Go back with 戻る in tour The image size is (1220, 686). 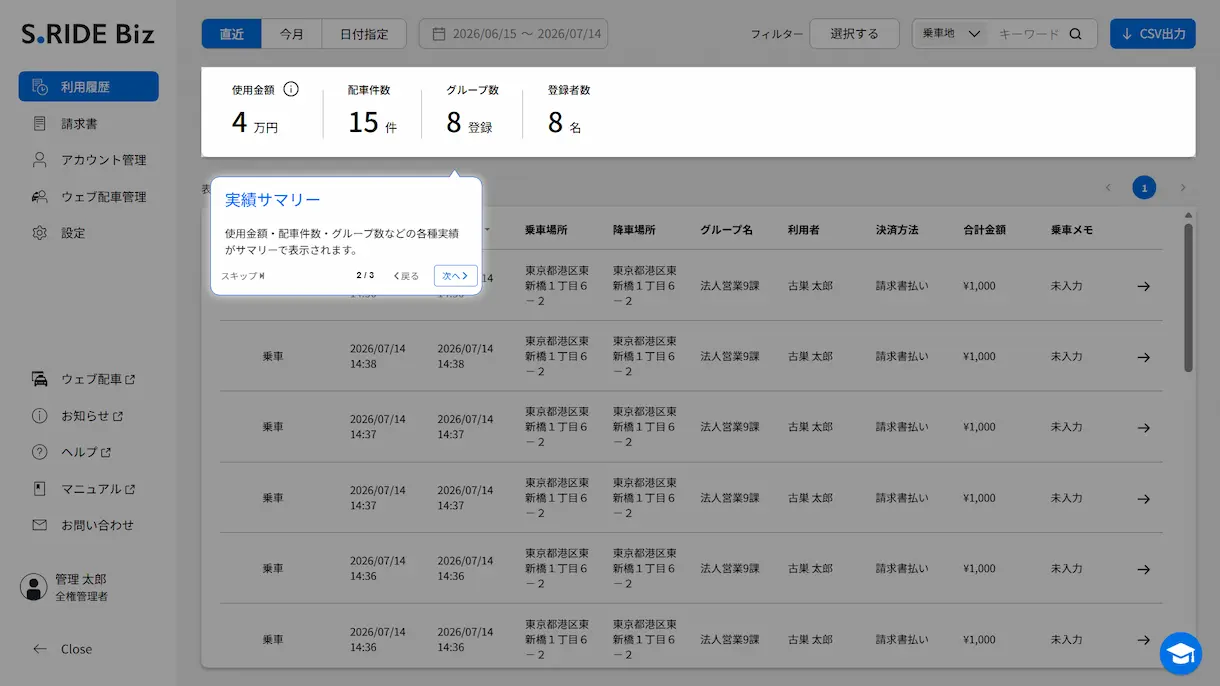pyautogui.click(x=406, y=276)
